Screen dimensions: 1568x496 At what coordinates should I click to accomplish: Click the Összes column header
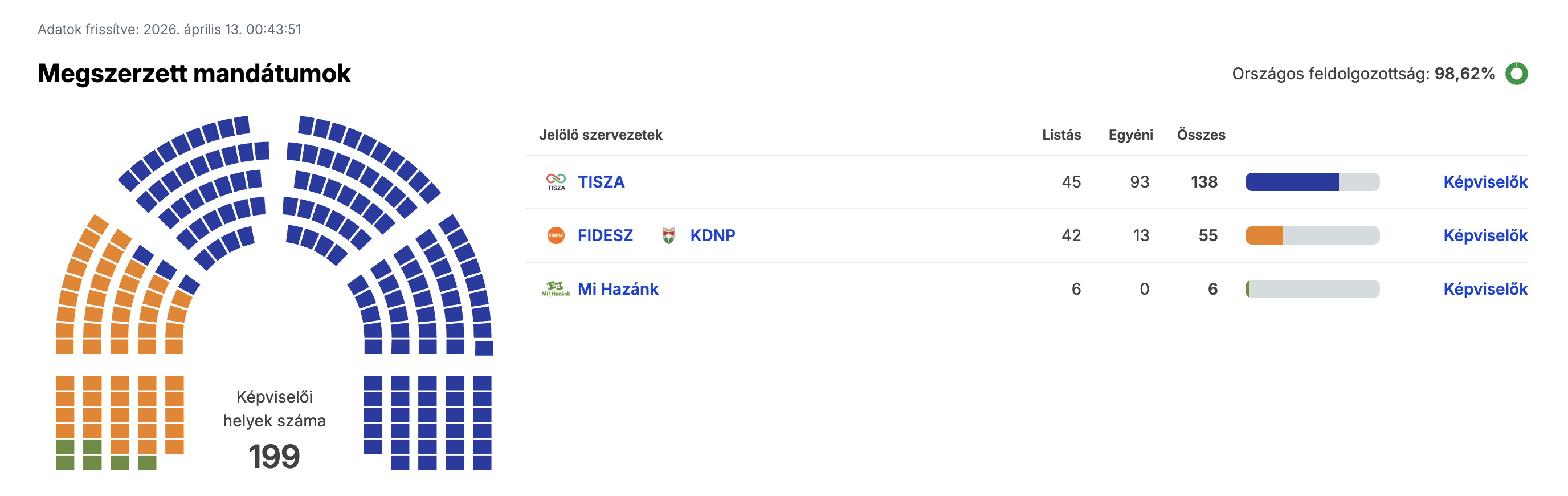click(x=1201, y=135)
